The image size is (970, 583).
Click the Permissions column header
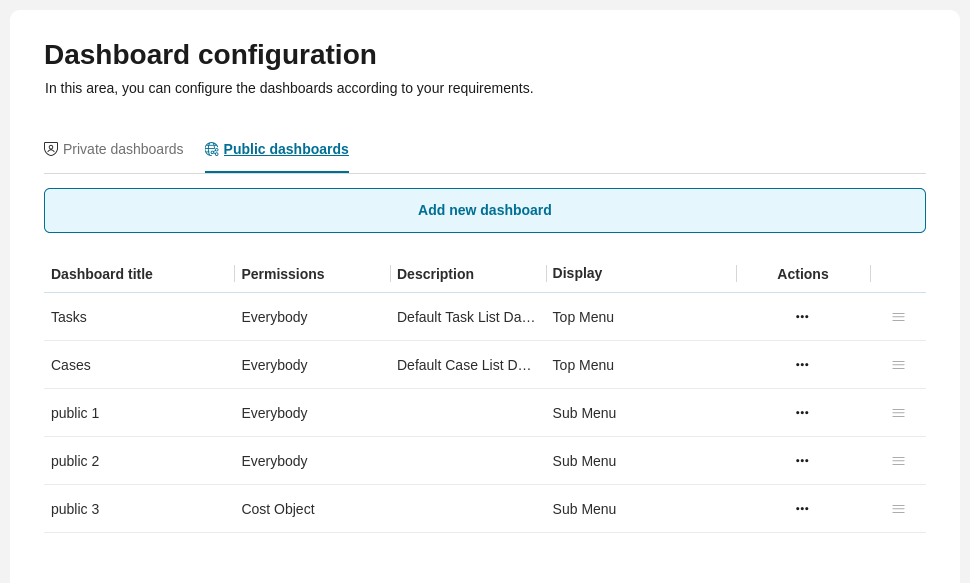[283, 274]
